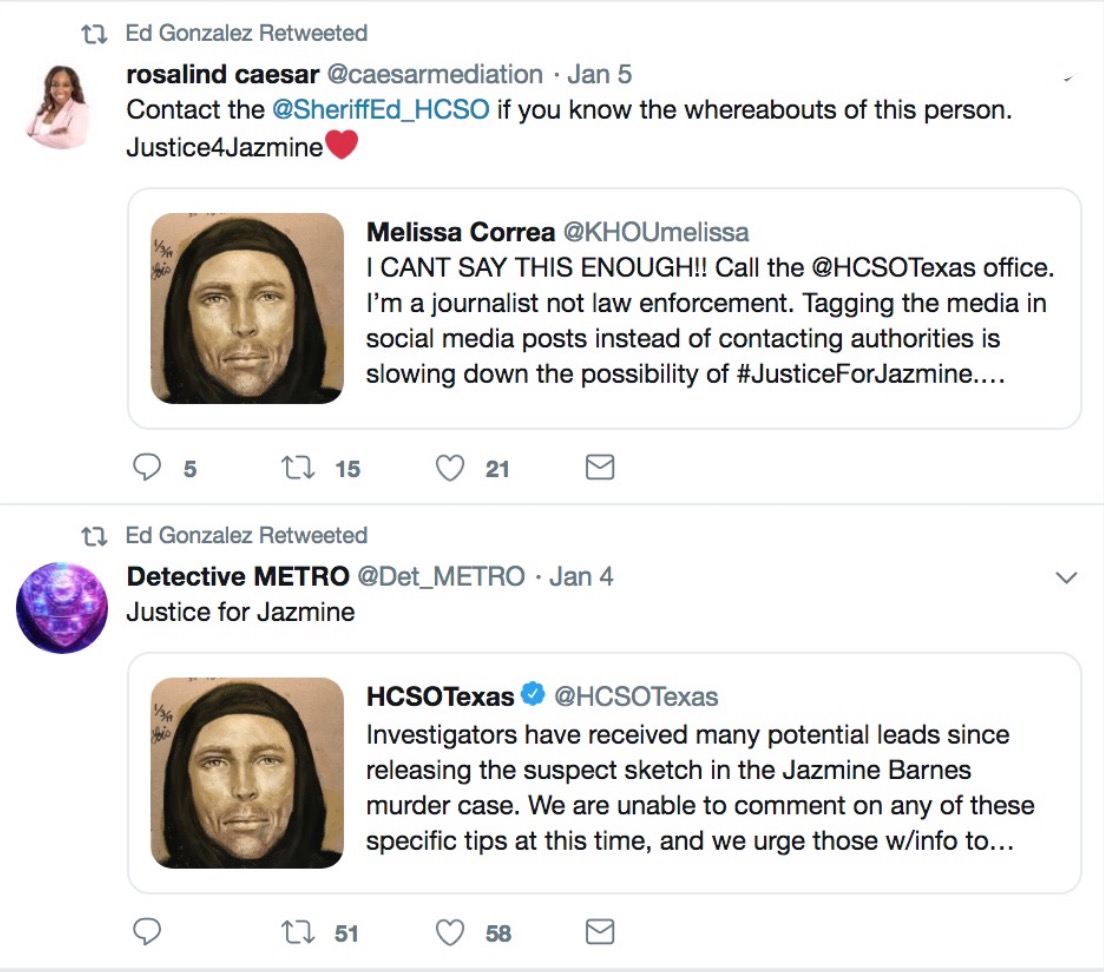
Task: Open the Jan 5 tweet timestamp
Action: point(599,75)
